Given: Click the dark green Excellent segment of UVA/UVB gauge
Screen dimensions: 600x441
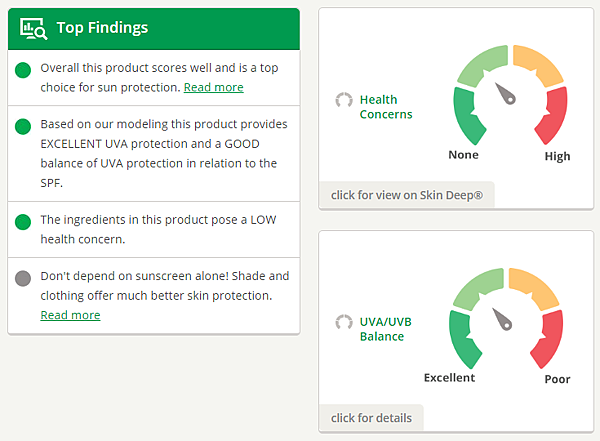Looking at the screenshot, I should click(x=465, y=339).
